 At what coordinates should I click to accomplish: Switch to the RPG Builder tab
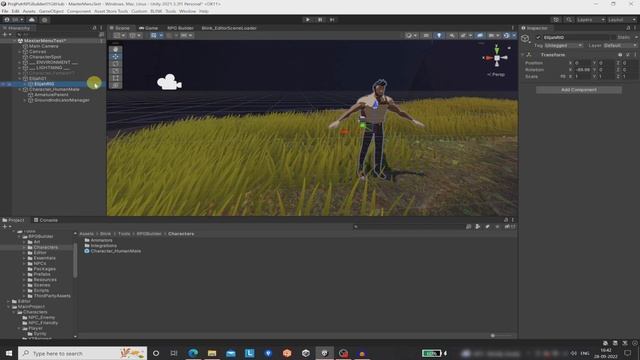coord(180,28)
